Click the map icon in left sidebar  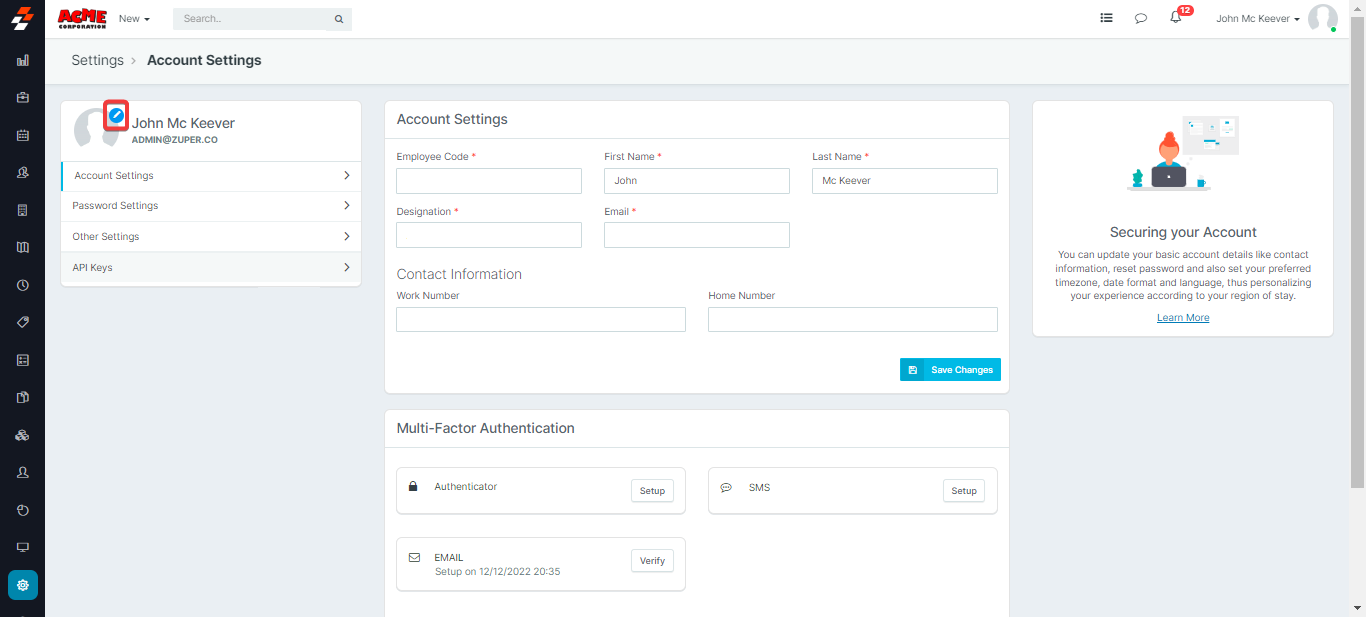[22, 247]
